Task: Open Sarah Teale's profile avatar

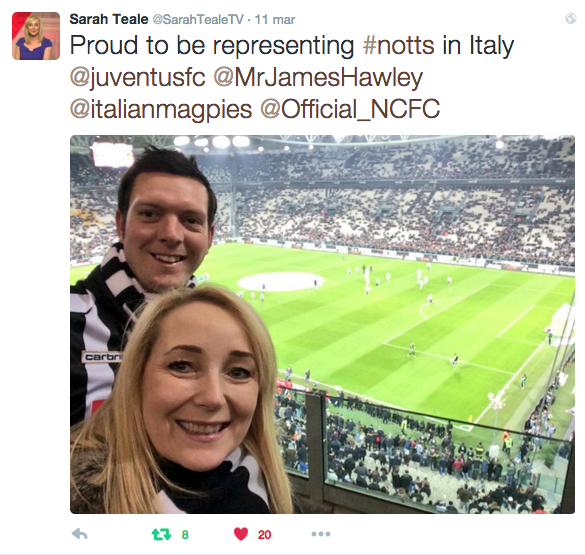Action: point(36,36)
